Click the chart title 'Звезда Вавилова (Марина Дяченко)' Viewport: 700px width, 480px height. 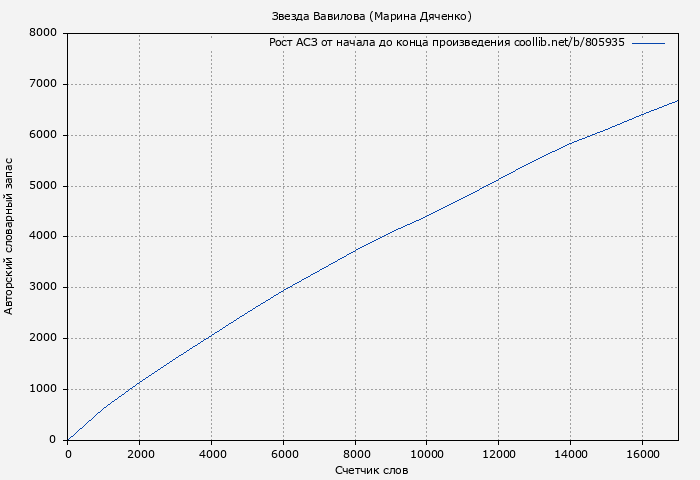[x=372, y=16]
